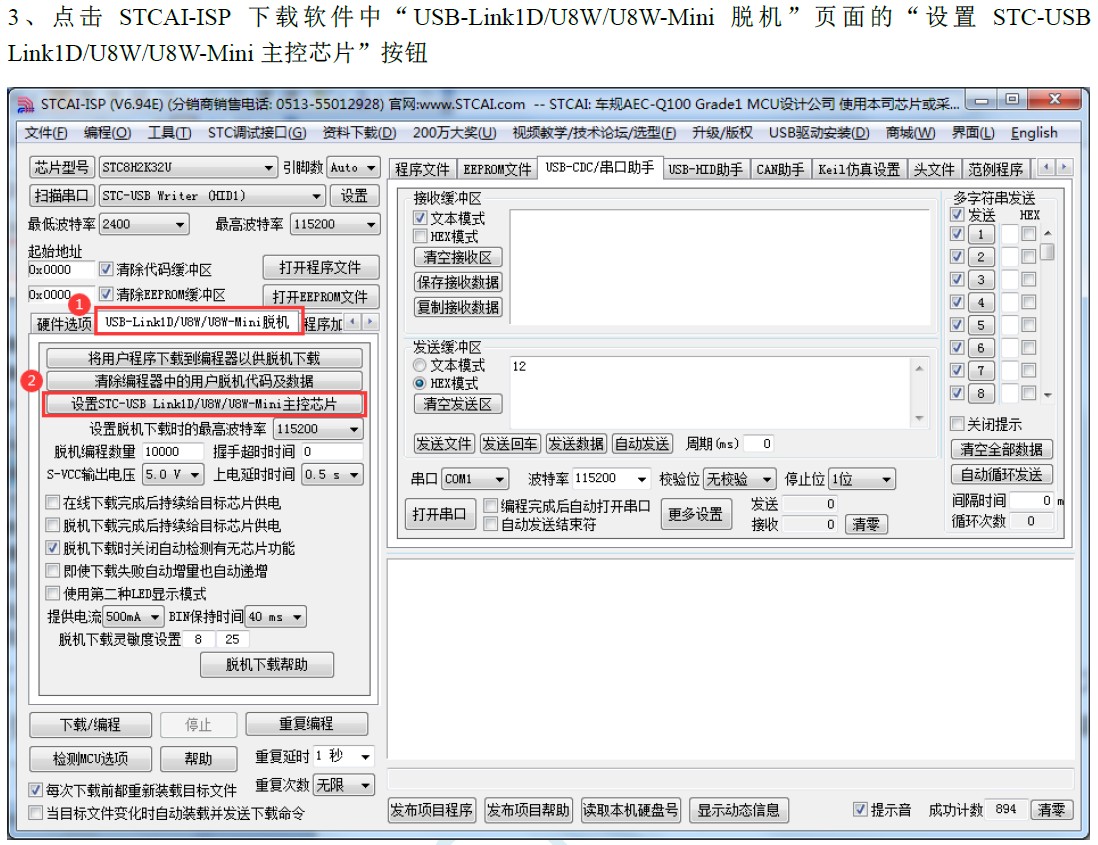Toggle 清除代码缓冲区 checkbox
Viewport: 1098px width, 845px height.
106,269
